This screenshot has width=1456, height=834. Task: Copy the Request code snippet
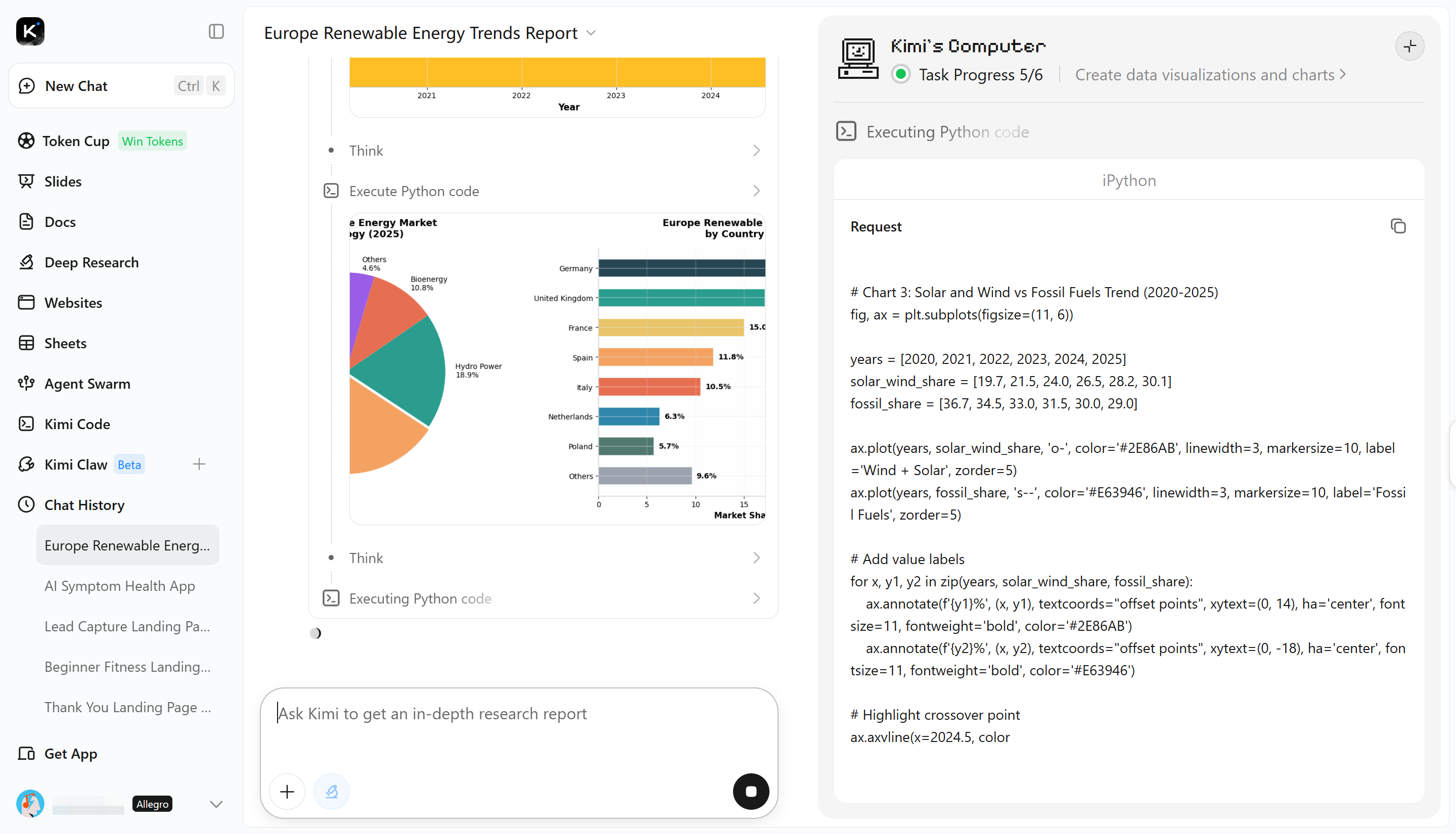pyautogui.click(x=1398, y=226)
